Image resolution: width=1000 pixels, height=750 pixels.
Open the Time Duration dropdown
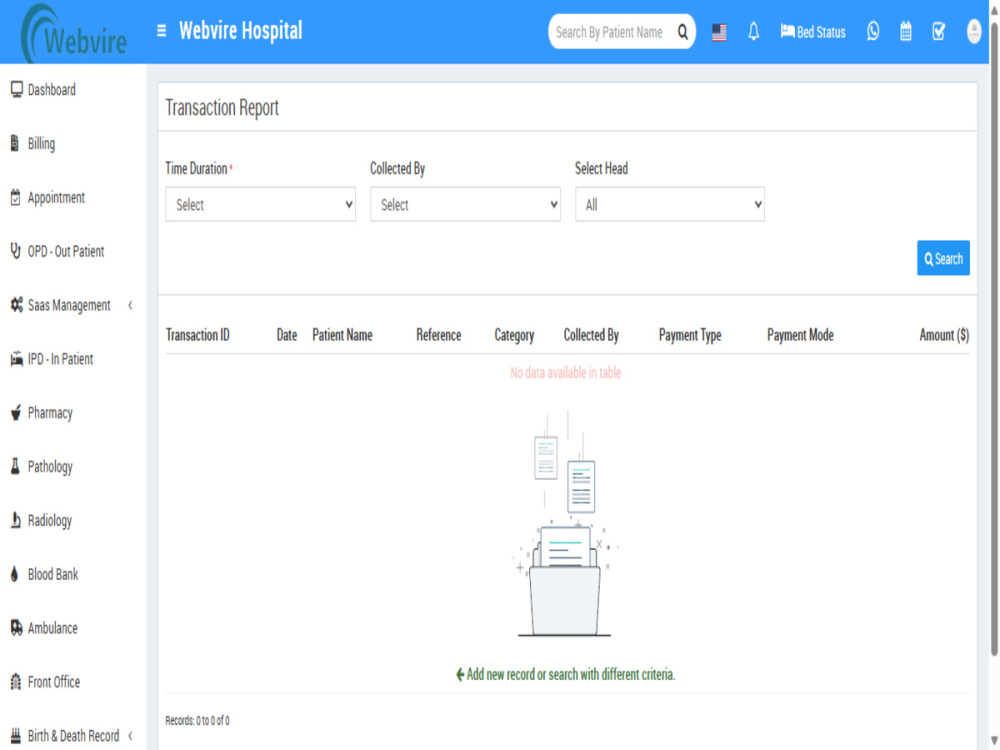[x=260, y=204]
